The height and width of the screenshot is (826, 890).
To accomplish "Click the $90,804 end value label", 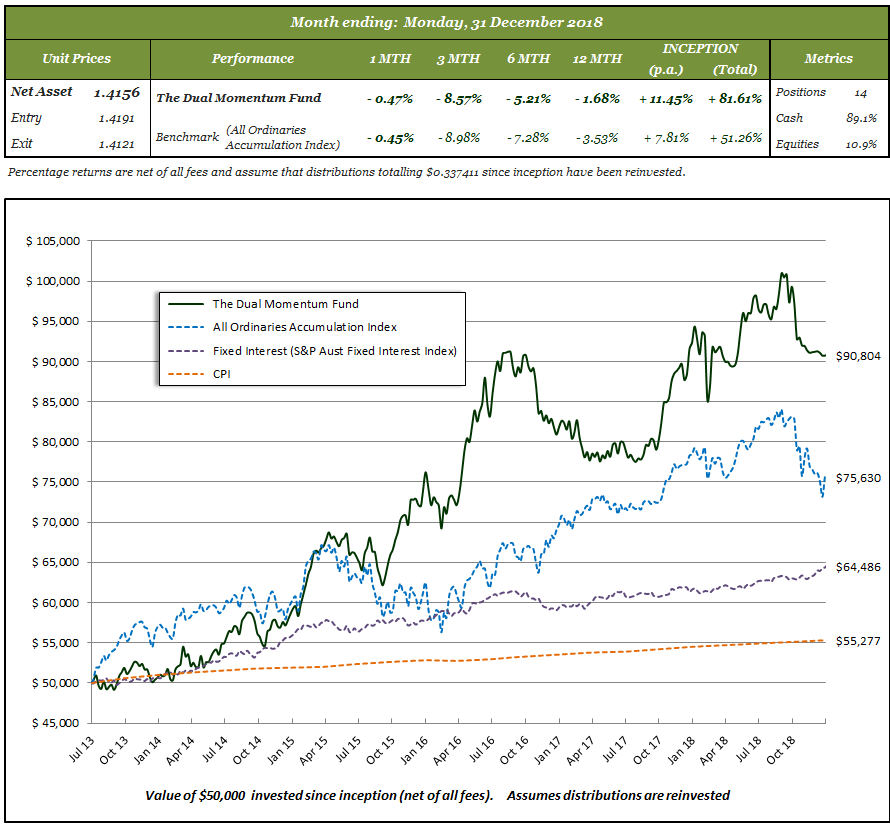I will (x=857, y=356).
